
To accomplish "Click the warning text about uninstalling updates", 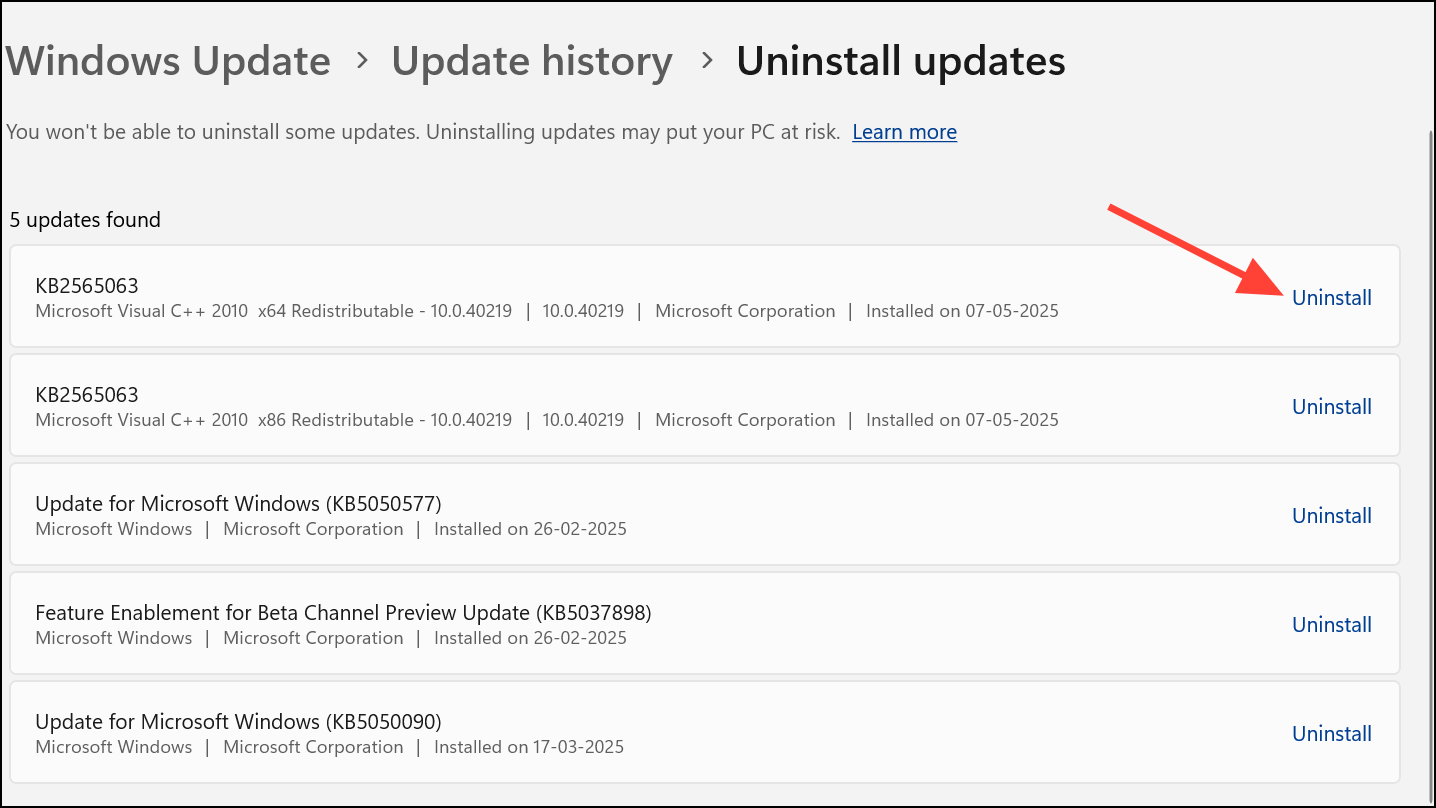I will tap(420, 131).
